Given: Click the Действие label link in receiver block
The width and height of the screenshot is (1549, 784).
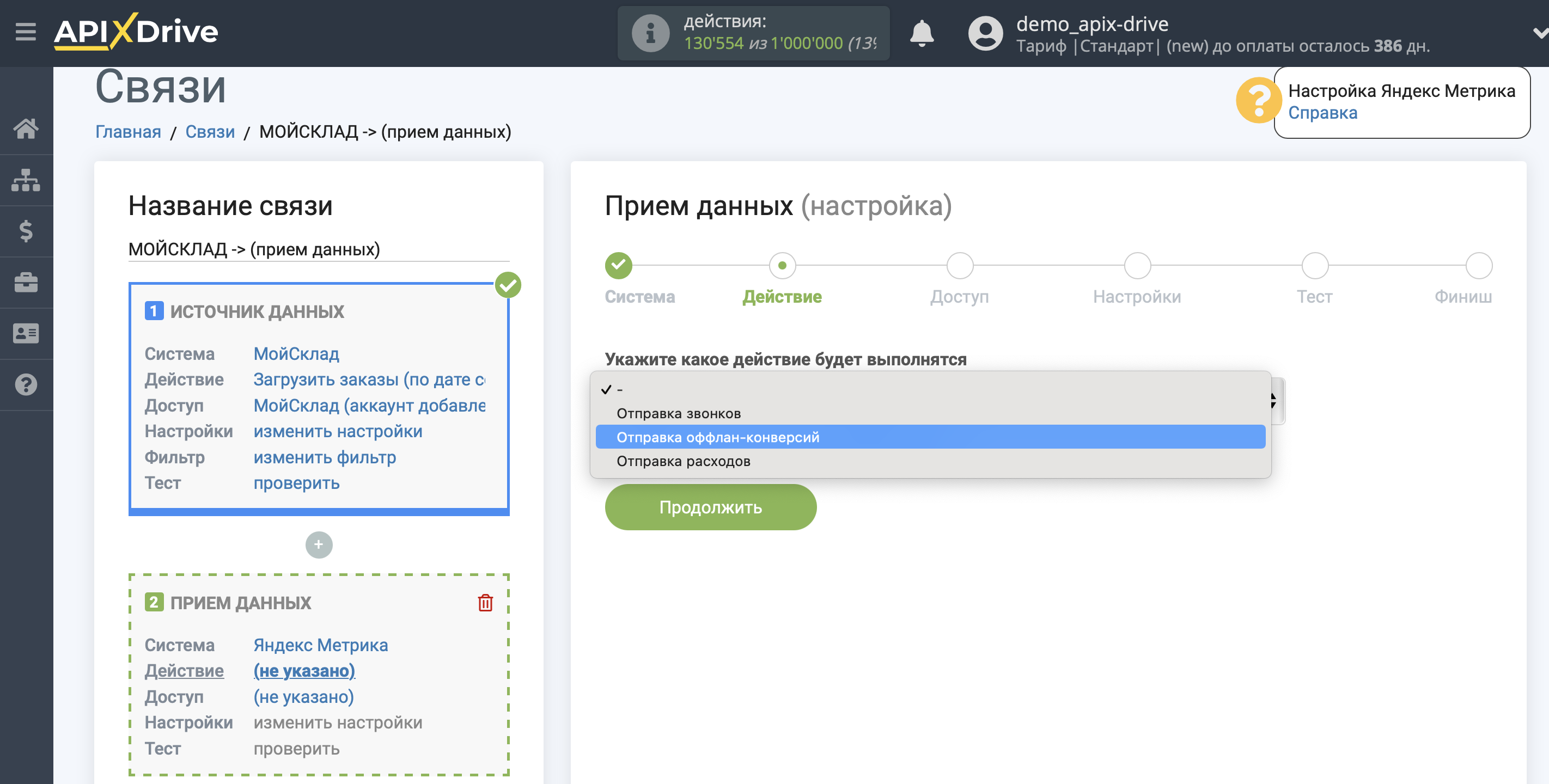Looking at the screenshot, I should point(184,670).
